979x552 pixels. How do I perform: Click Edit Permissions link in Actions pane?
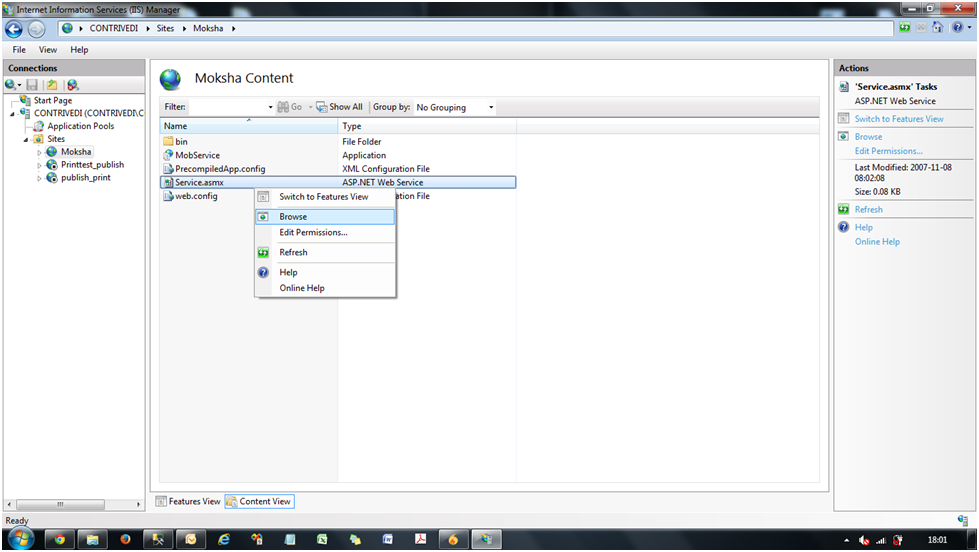(x=888, y=151)
